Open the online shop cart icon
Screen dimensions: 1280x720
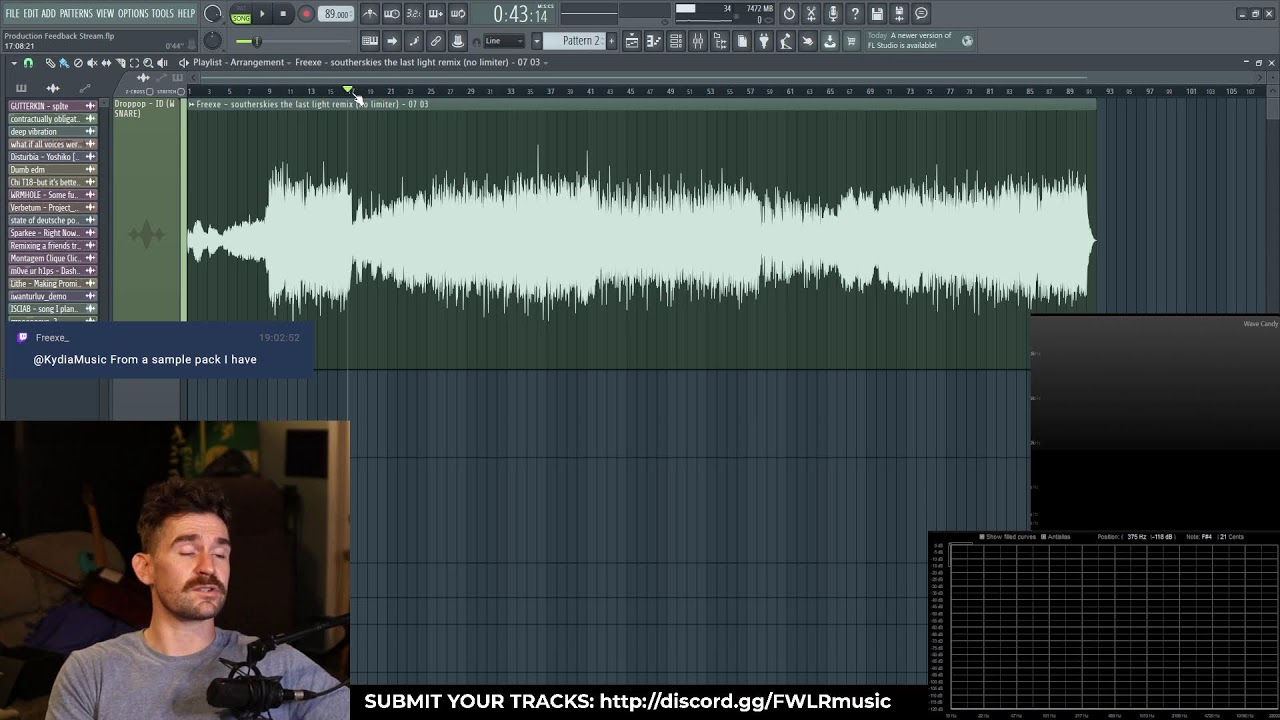pyautogui.click(x=852, y=41)
